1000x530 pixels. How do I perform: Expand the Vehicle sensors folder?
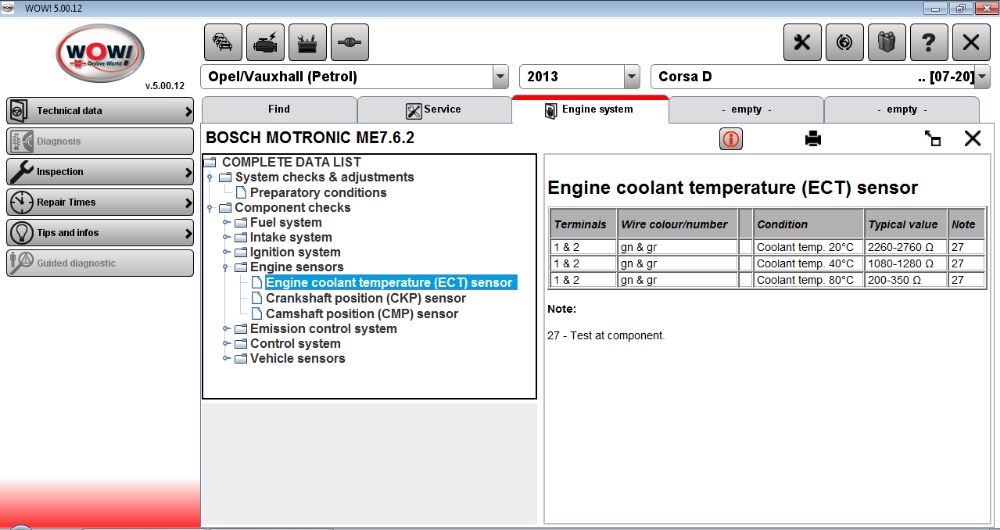click(226, 358)
